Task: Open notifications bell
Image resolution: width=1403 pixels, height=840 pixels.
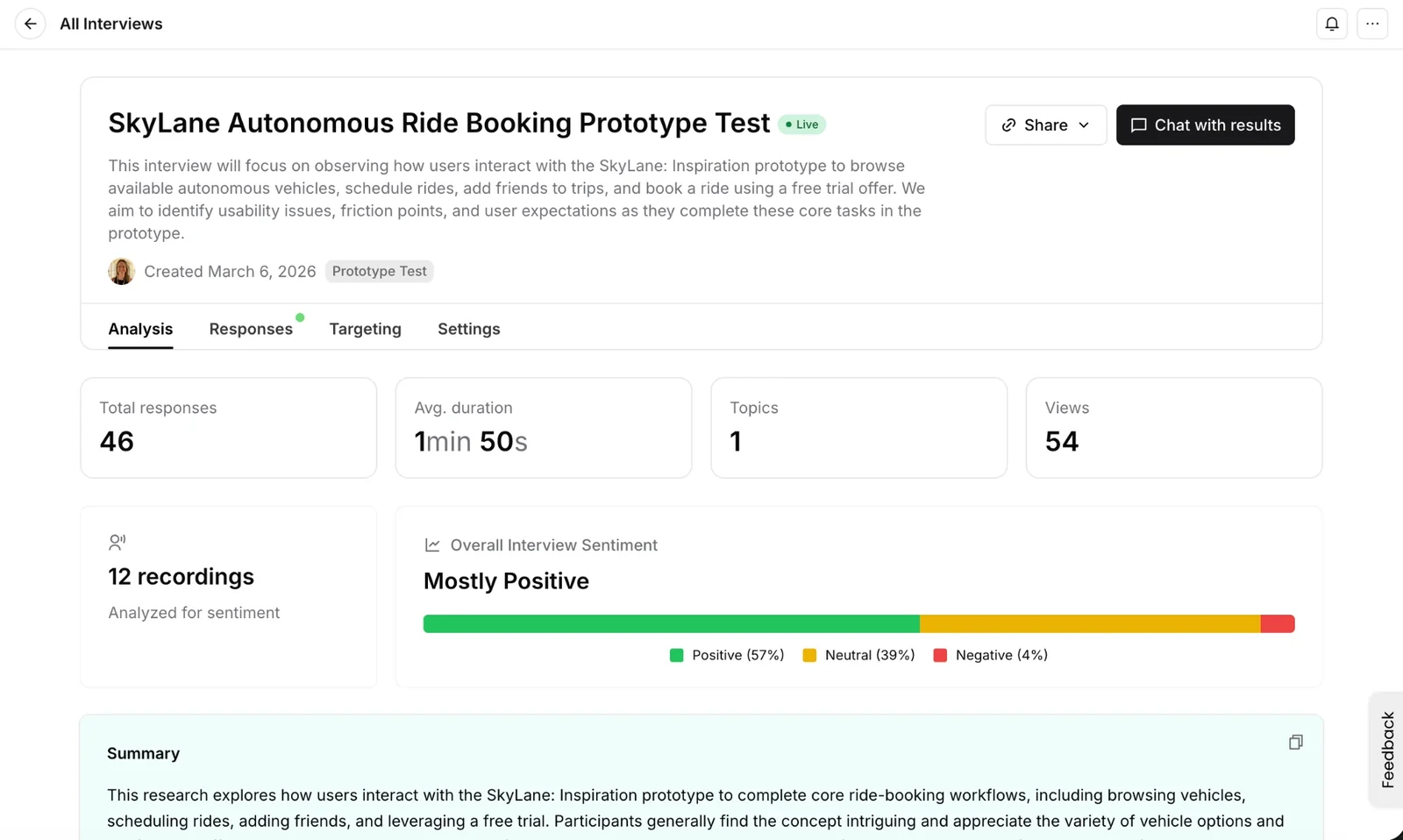Action: pos(1332,24)
